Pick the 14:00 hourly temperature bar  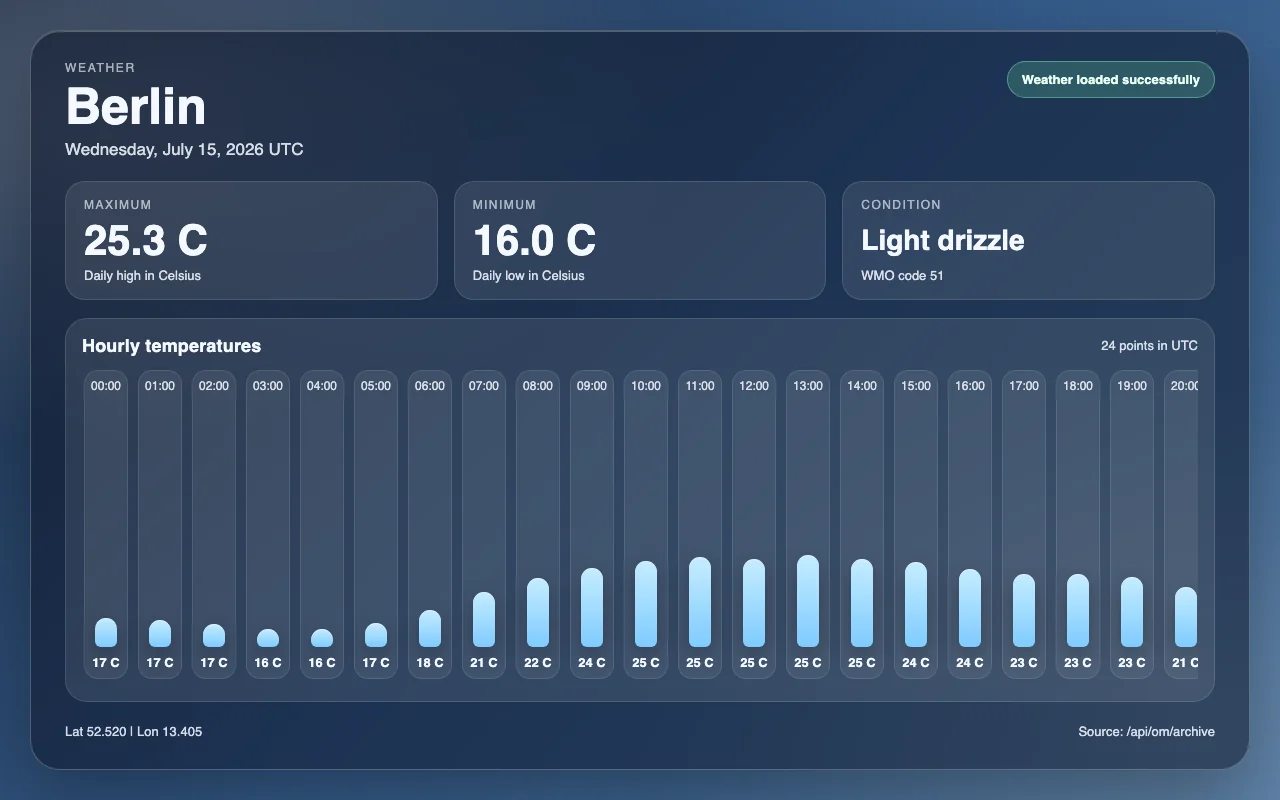pos(862,603)
